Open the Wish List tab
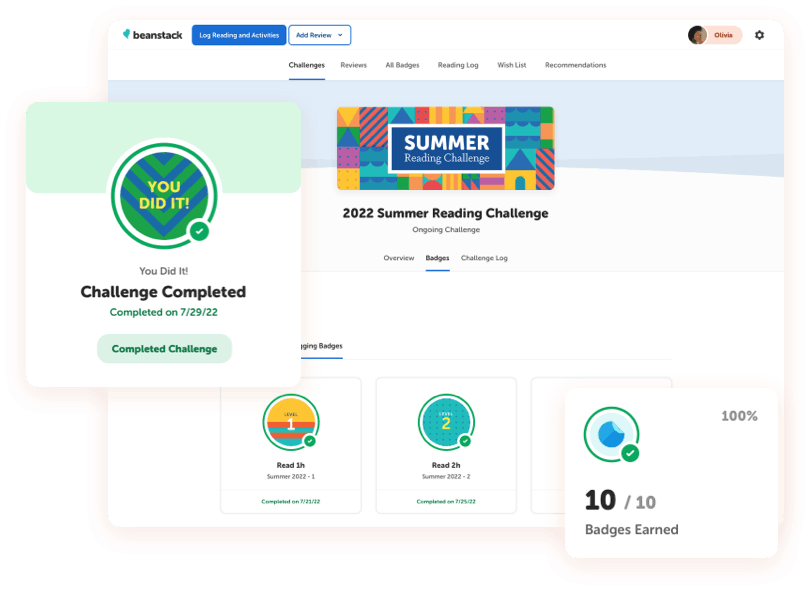 (512, 65)
